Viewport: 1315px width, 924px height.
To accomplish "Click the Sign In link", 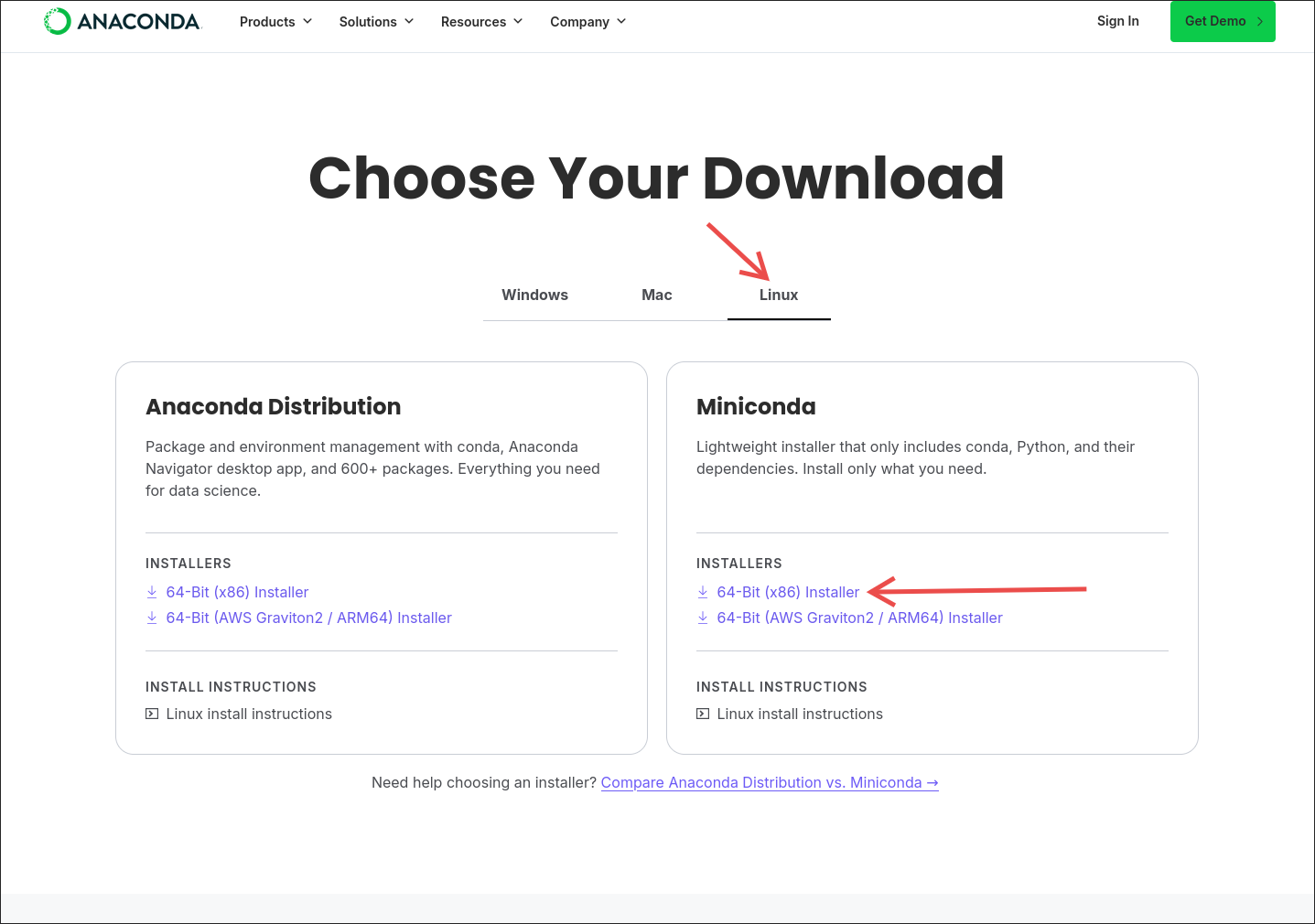I will (x=1118, y=21).
